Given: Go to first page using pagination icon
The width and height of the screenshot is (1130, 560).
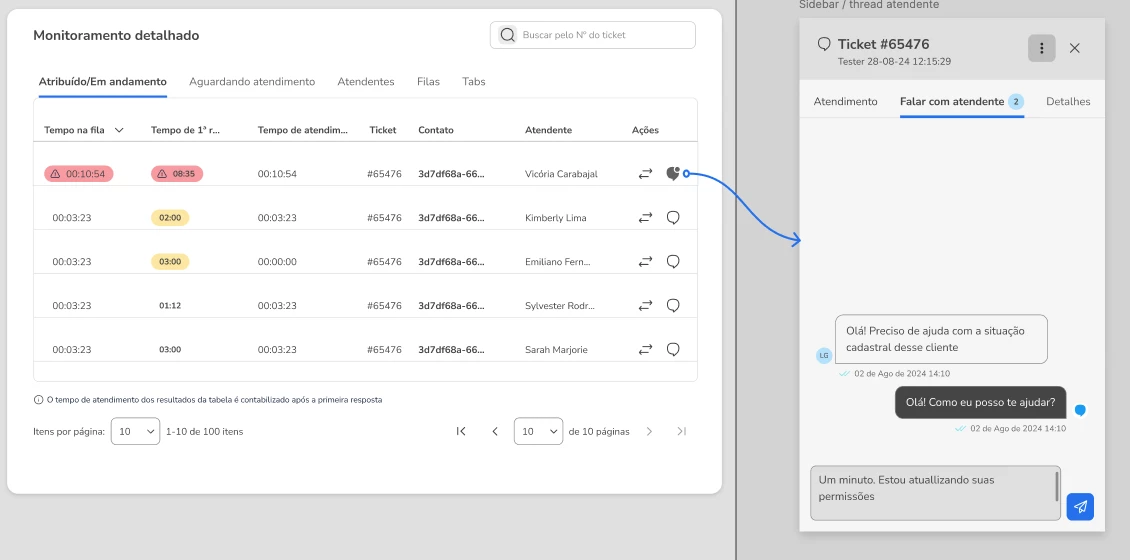Looking at the screenshot, I should (461, 431).
